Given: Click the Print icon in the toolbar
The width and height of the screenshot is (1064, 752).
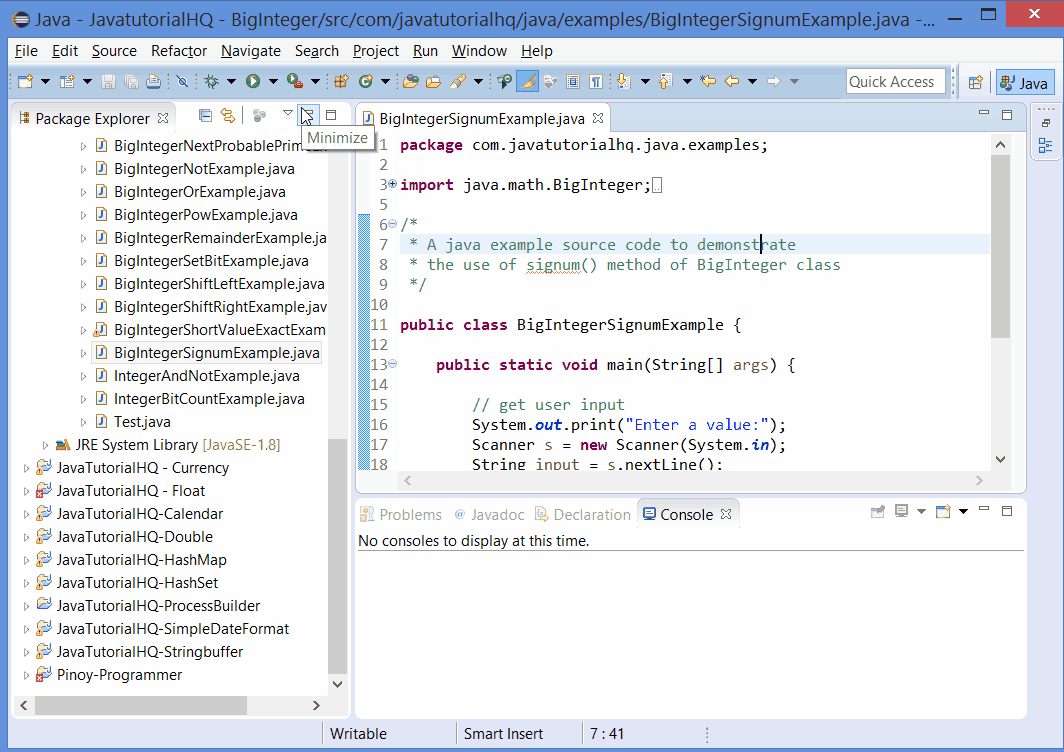Looking at the screenshot, I should [x=153, y=81].
